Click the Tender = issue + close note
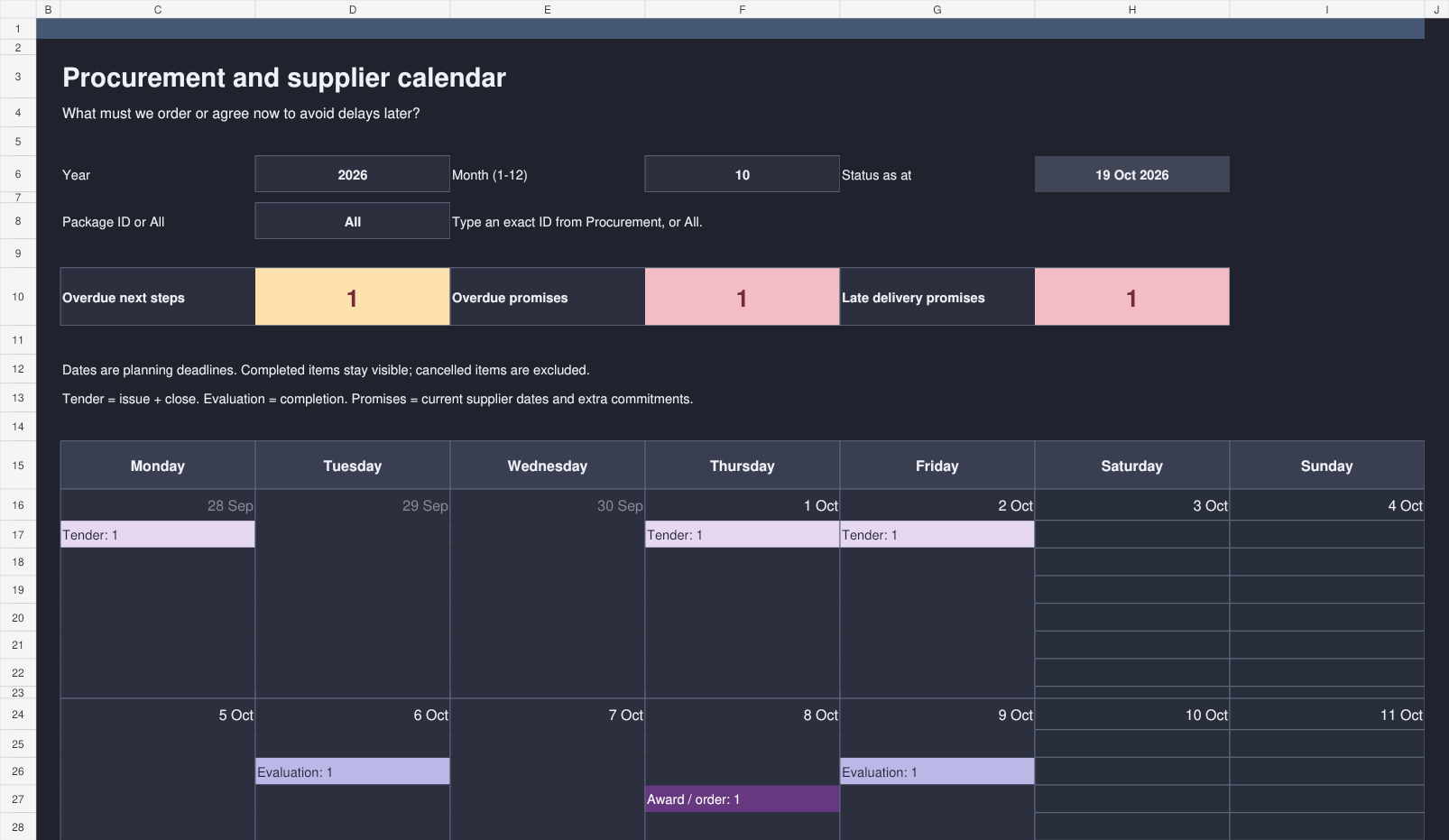The height and width of the screenshot is (840, 1449). 377,399
